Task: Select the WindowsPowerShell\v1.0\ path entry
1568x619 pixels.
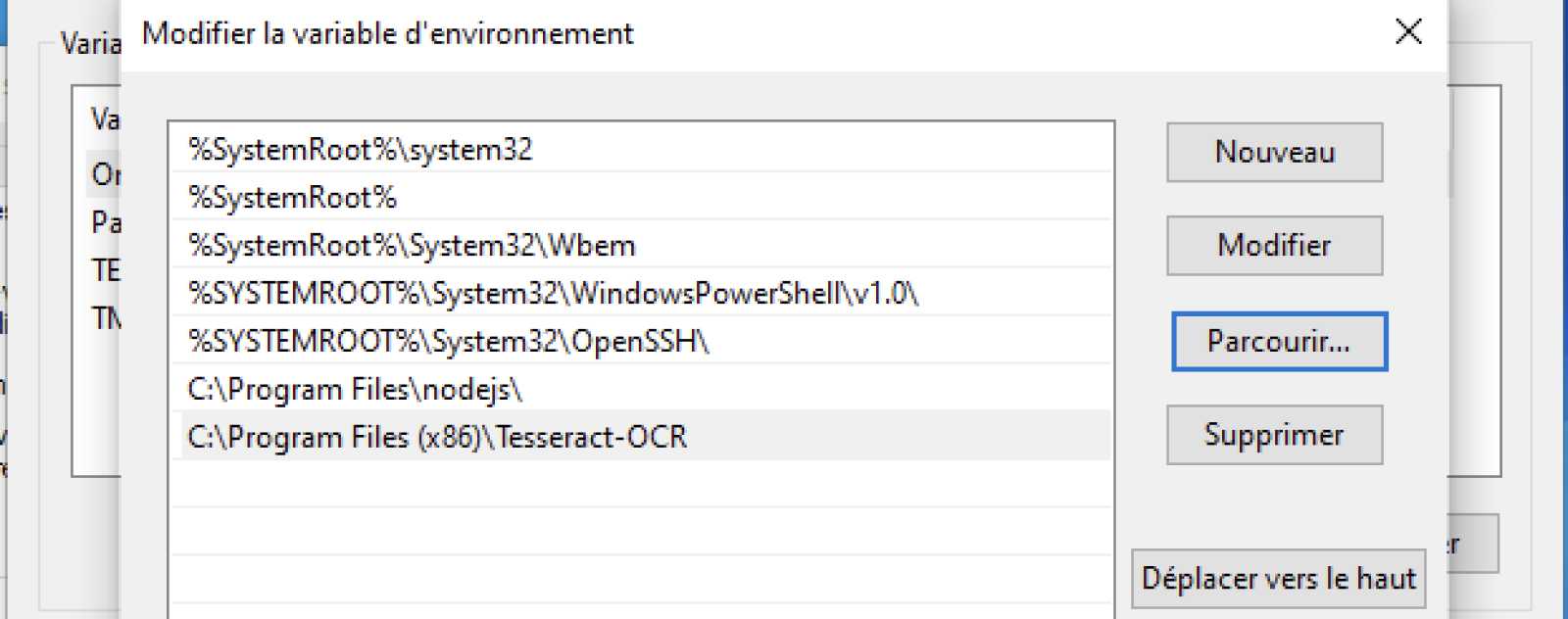Action: coord(642,293)
